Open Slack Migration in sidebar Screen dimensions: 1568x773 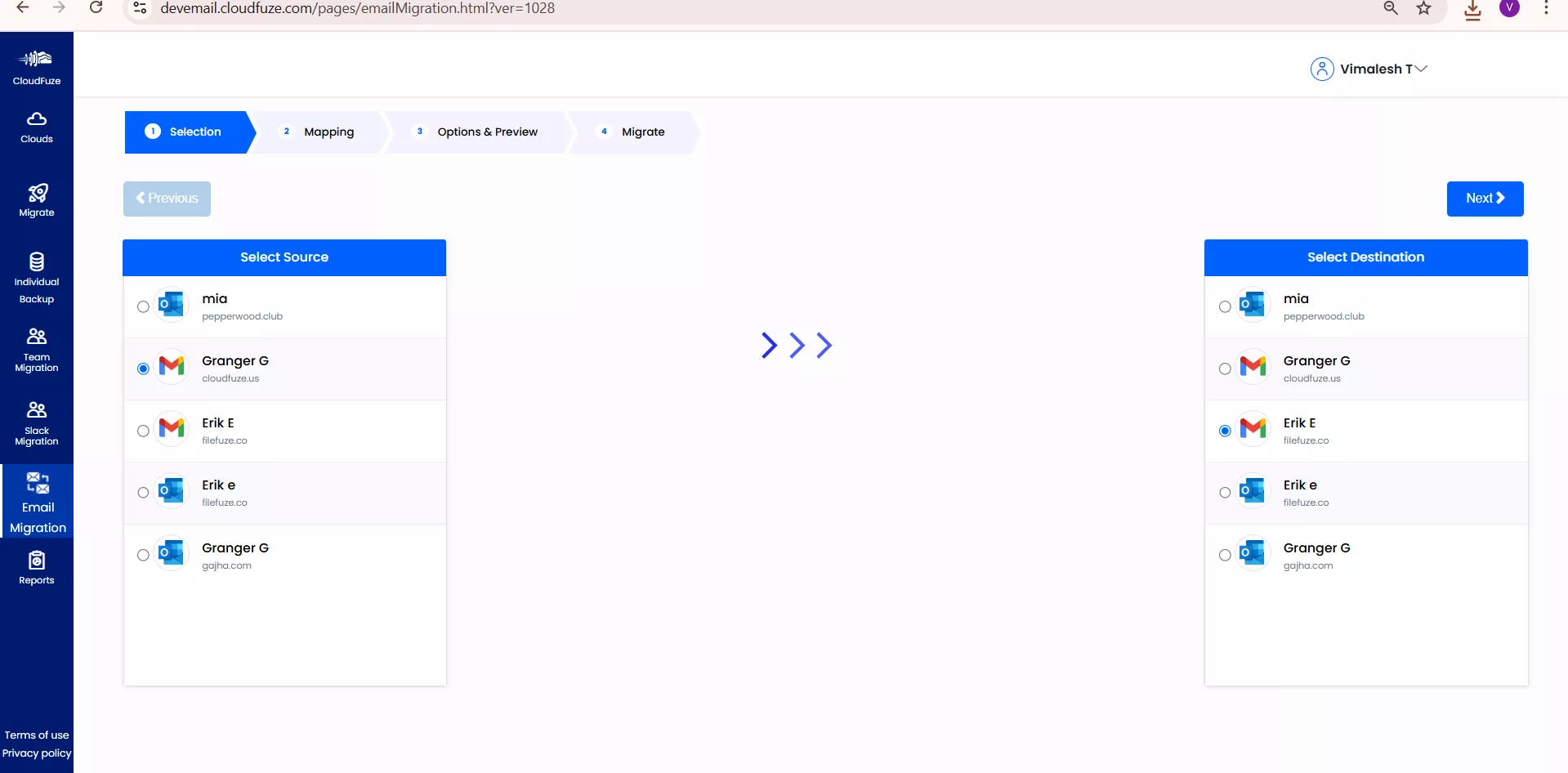(x=37, y=423)
